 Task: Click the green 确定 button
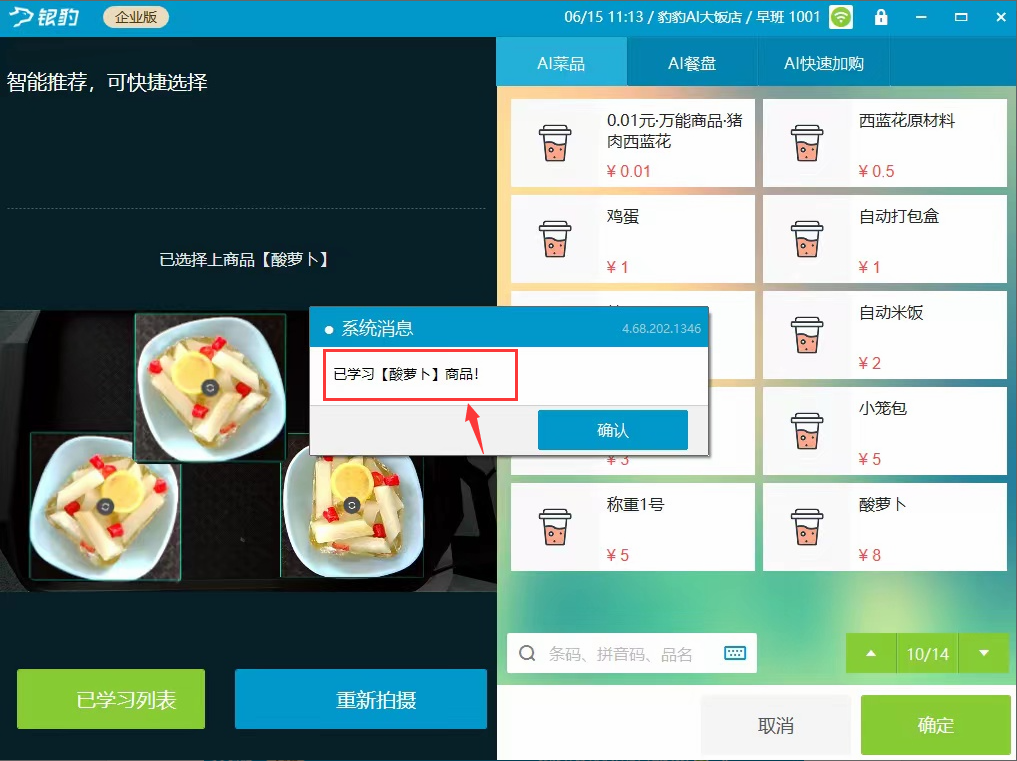pyautogui.click(x=935, y=725)
